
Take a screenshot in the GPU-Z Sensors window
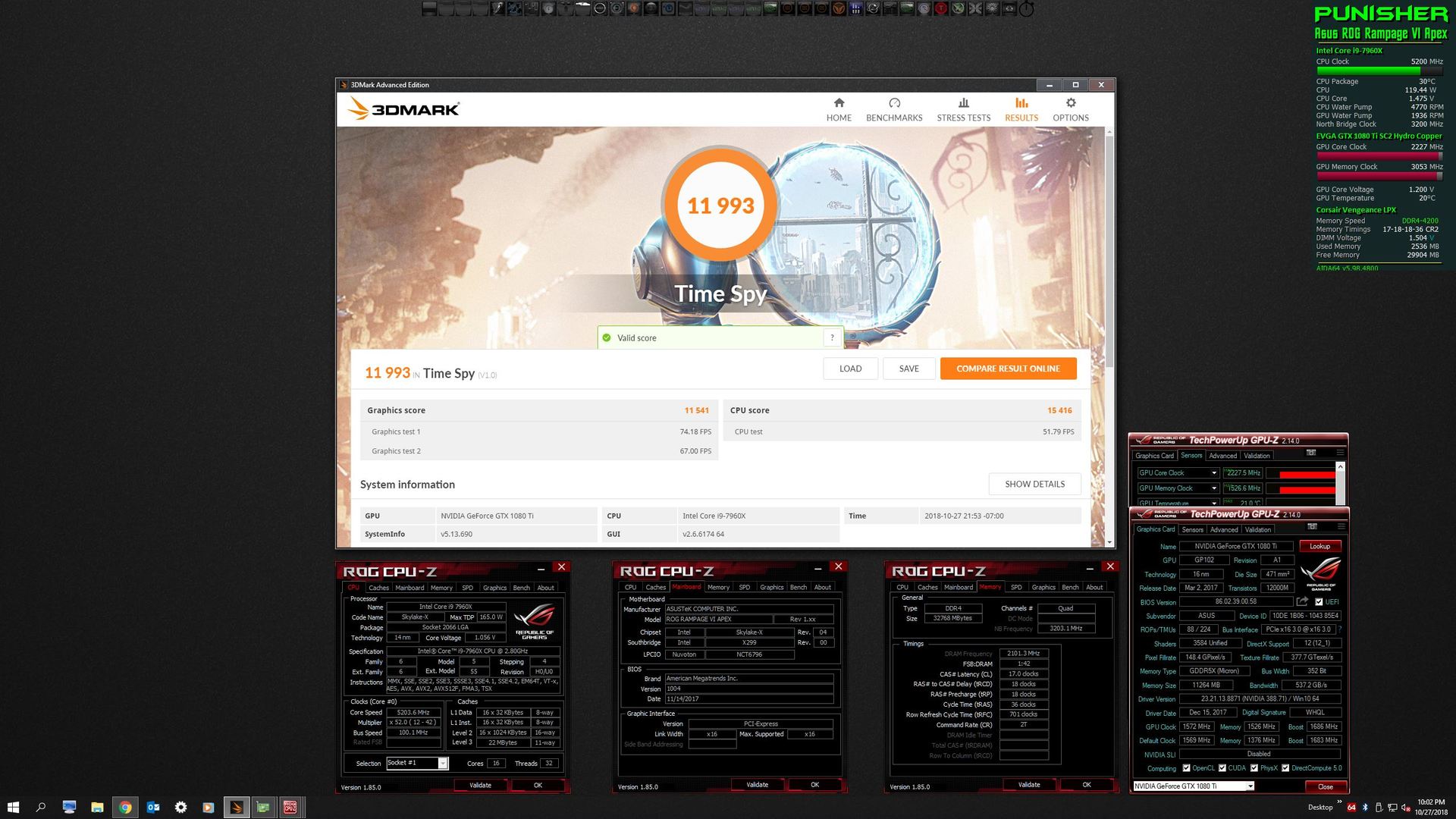click(x=1310, y=453)
